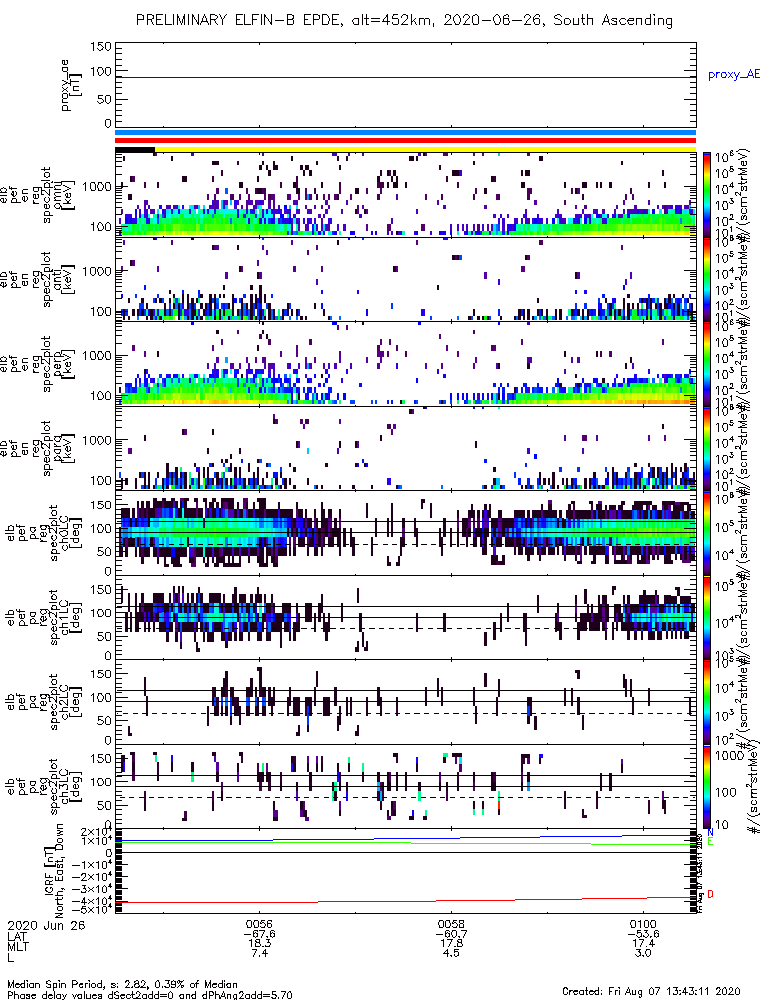Image resolution: width=775 pixels, height=1000 pixels.
Task: Click the ch3LC pitch-angle color bar
Action: click(706, 786)
